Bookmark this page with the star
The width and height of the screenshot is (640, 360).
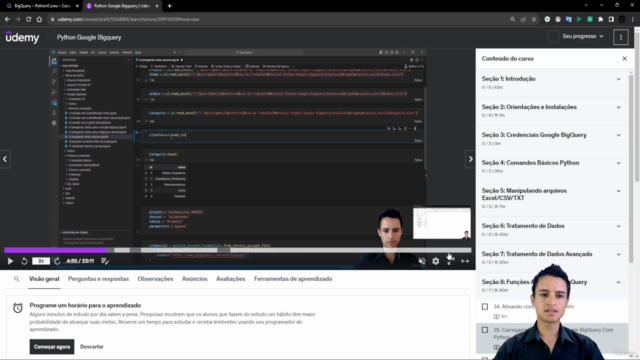point(533,19)
